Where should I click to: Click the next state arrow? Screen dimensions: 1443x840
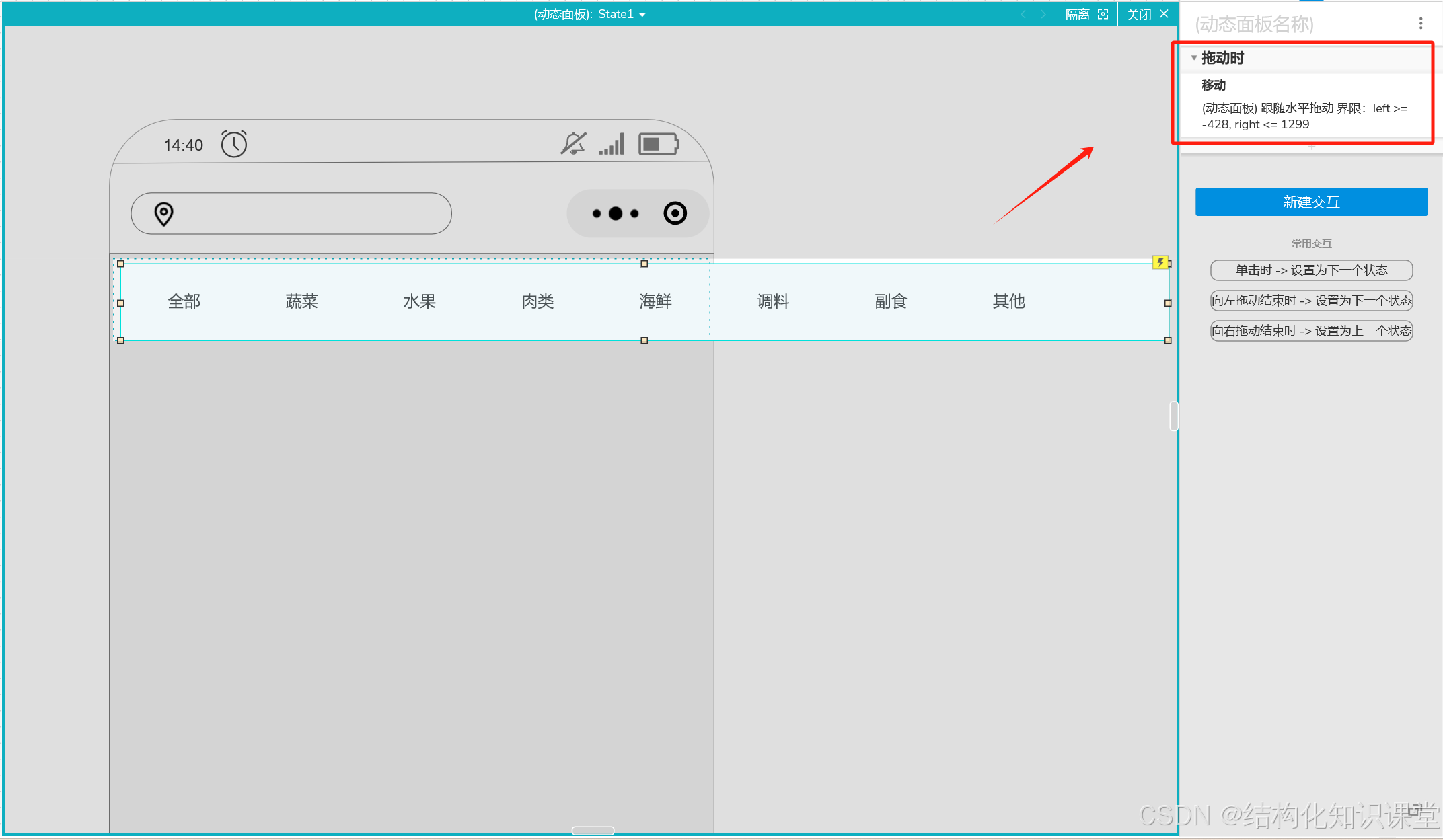click(1043, 14)
